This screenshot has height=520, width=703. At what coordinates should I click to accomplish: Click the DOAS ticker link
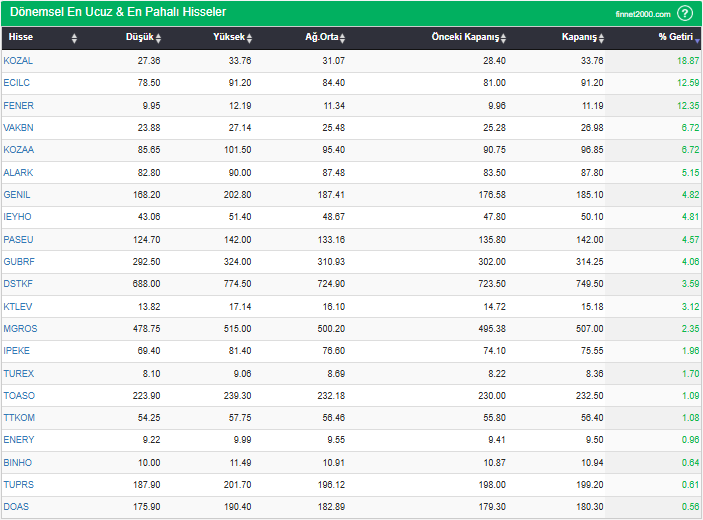coord(16,507)
